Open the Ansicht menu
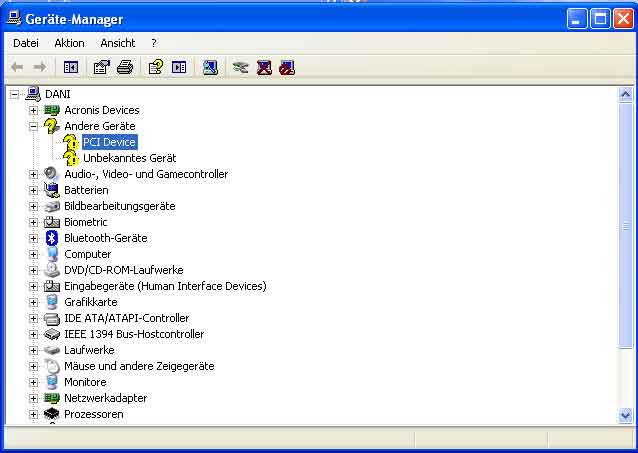 point(117,43)
